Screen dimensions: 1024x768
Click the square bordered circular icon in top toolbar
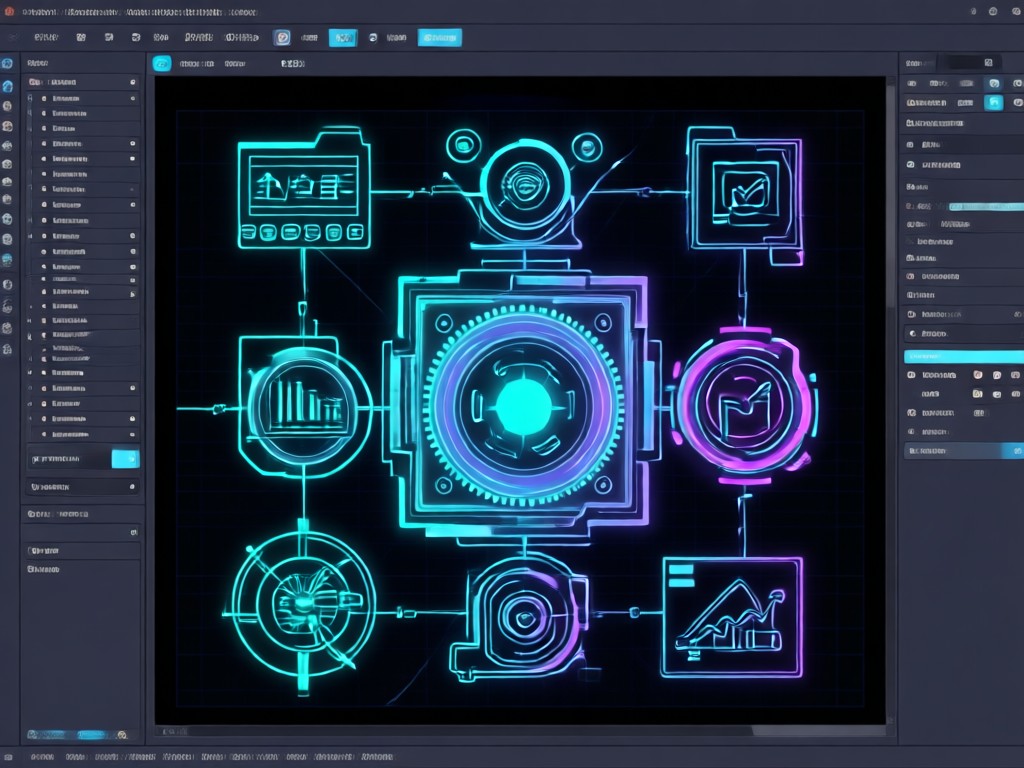pos(282,37)
